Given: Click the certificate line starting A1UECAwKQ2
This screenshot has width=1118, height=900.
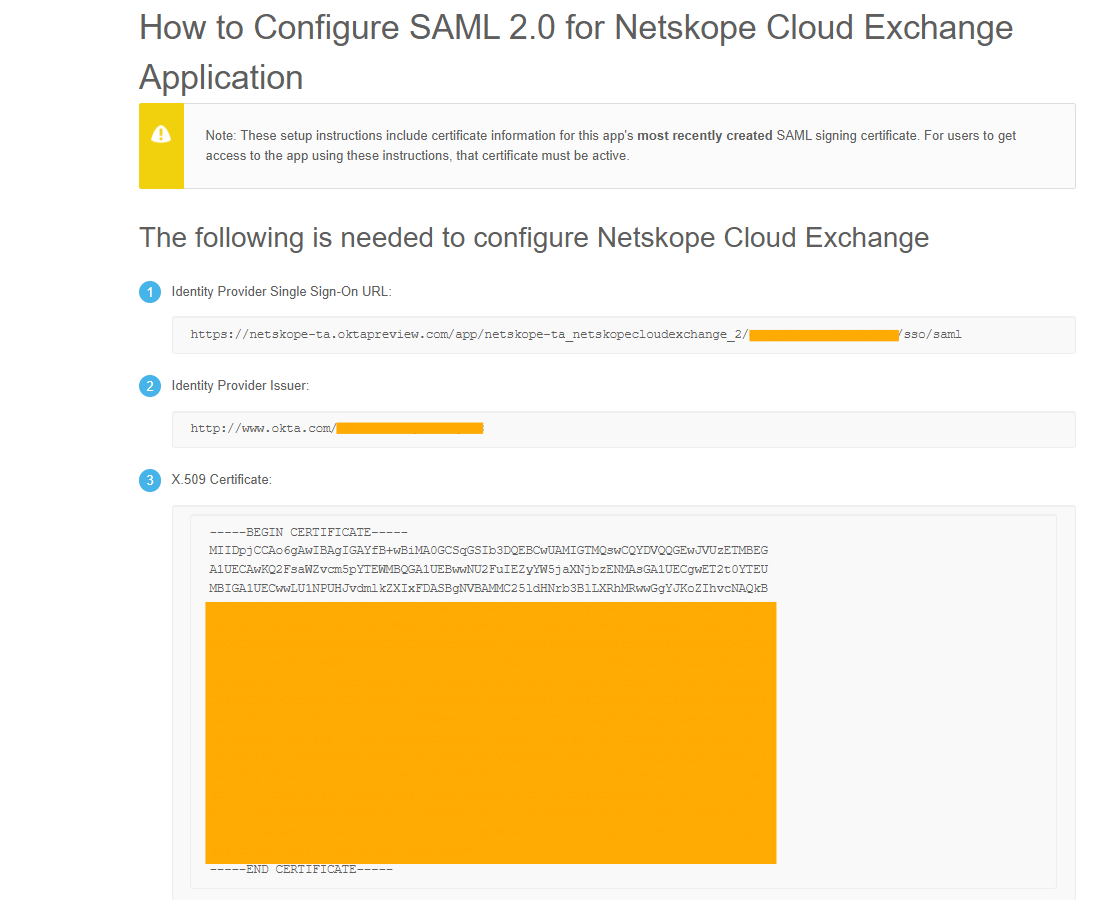Looking at the screenshot, I should click(x=488, y=569).
